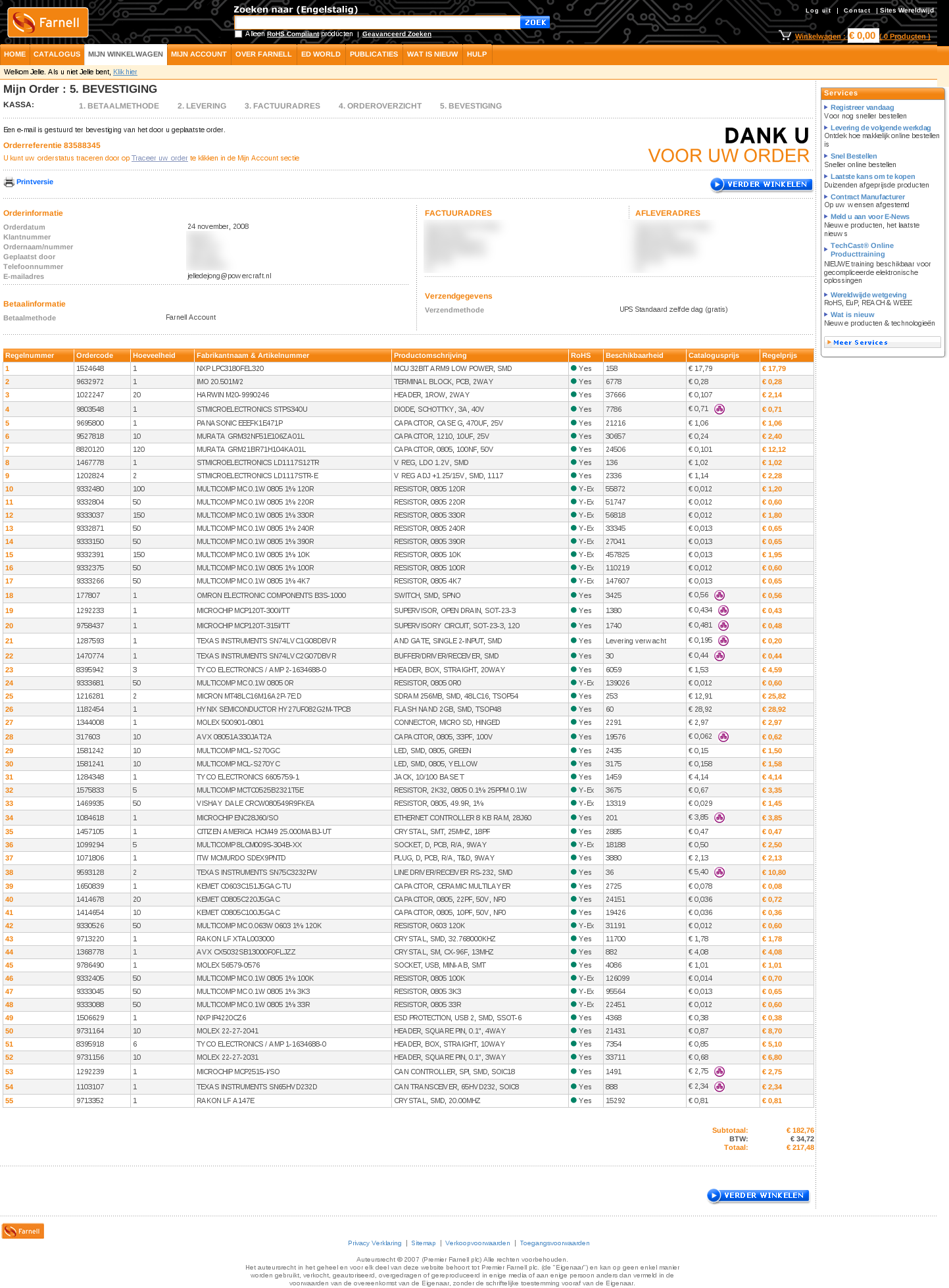Image resolution: width=949 pixels, height=1288 pixels.
Task: Open Geavanceerd Zoeken link
Action: pos(397,34)
